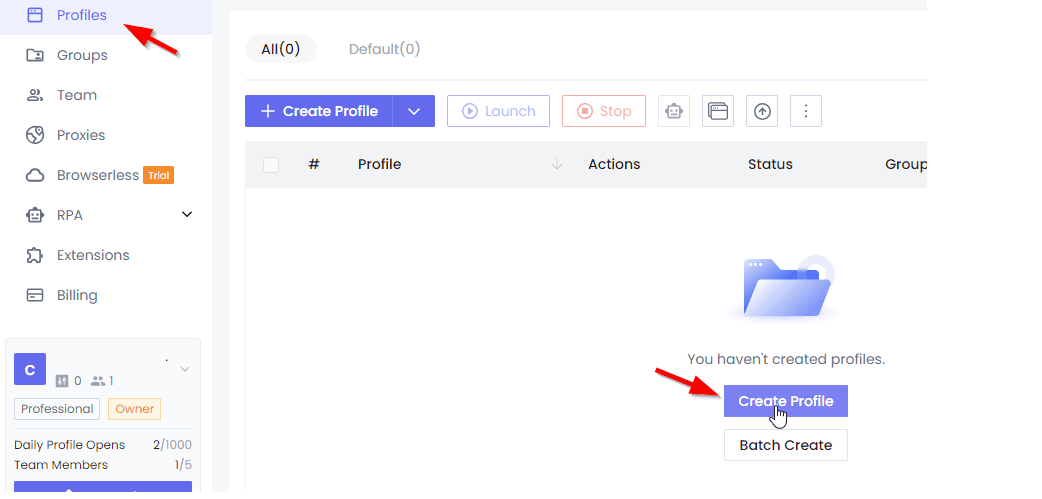
Task: Sort by Profile column arrow
Action: point(557,164)
